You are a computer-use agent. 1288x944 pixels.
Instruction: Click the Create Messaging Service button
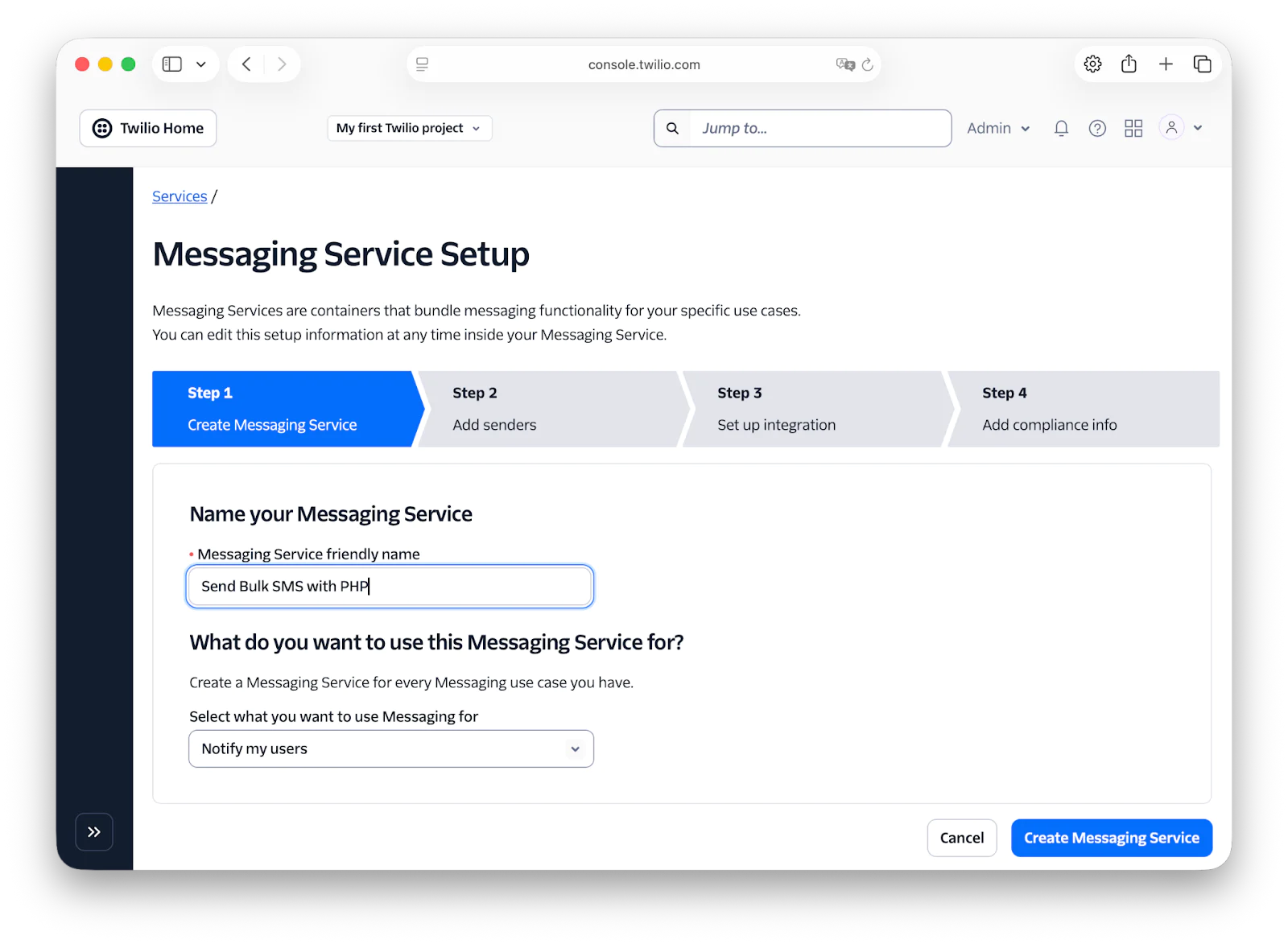(x=1111, y=837)
